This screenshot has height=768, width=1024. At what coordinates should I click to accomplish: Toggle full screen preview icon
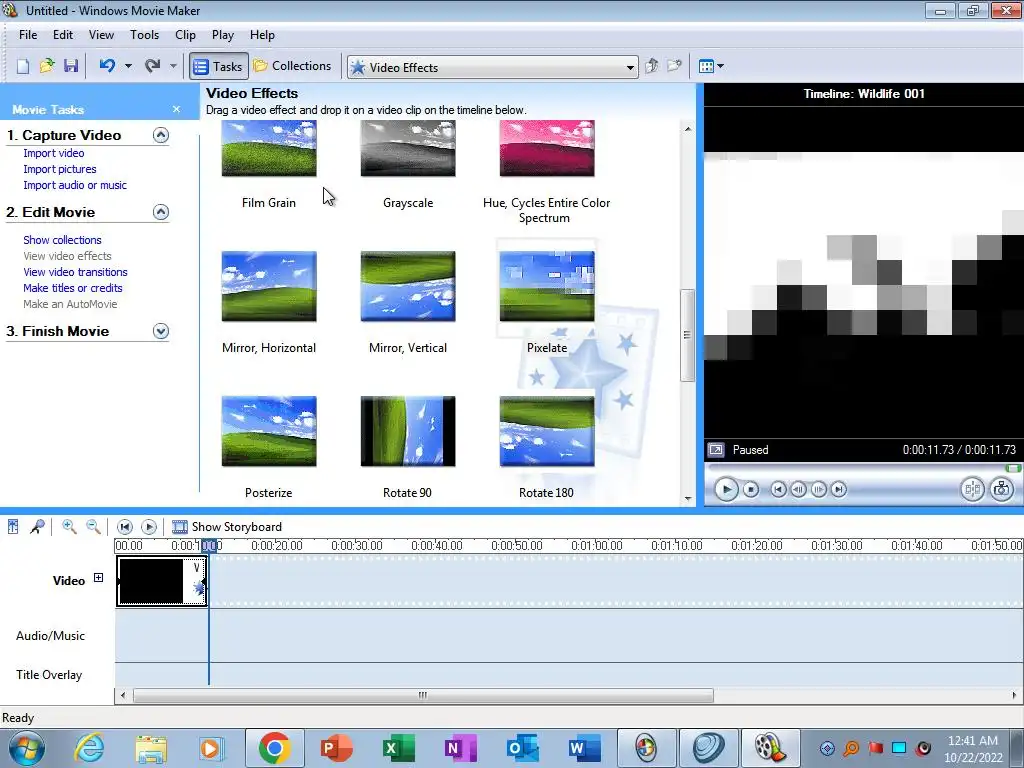tap(716, 449)
